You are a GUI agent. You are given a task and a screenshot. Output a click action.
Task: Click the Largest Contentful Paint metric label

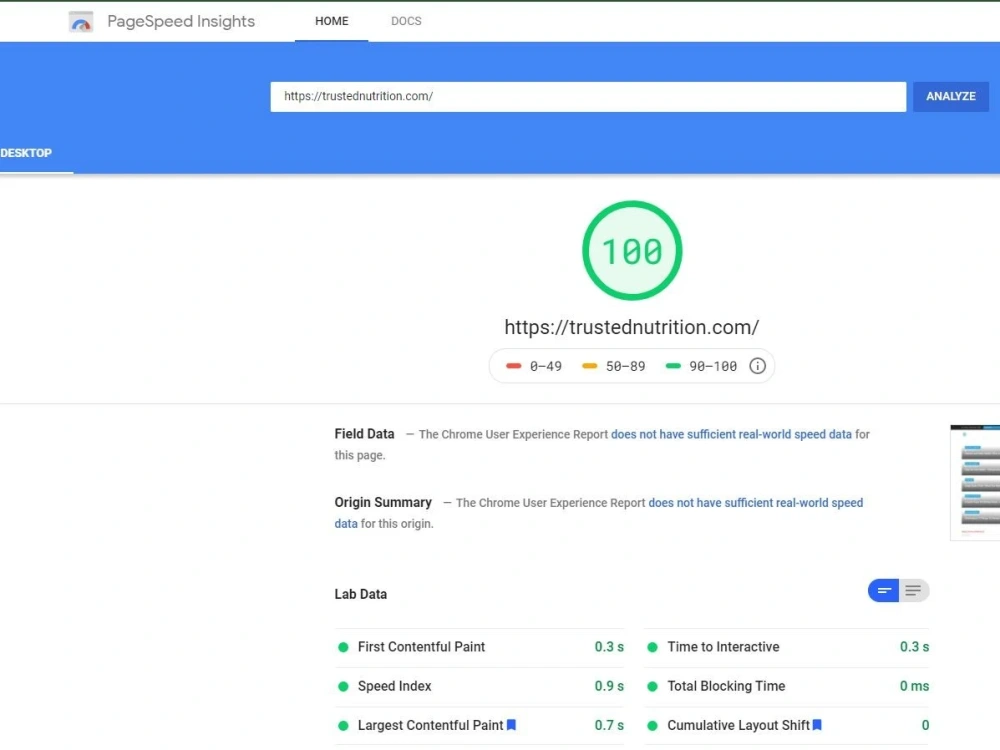coord(430,725)
